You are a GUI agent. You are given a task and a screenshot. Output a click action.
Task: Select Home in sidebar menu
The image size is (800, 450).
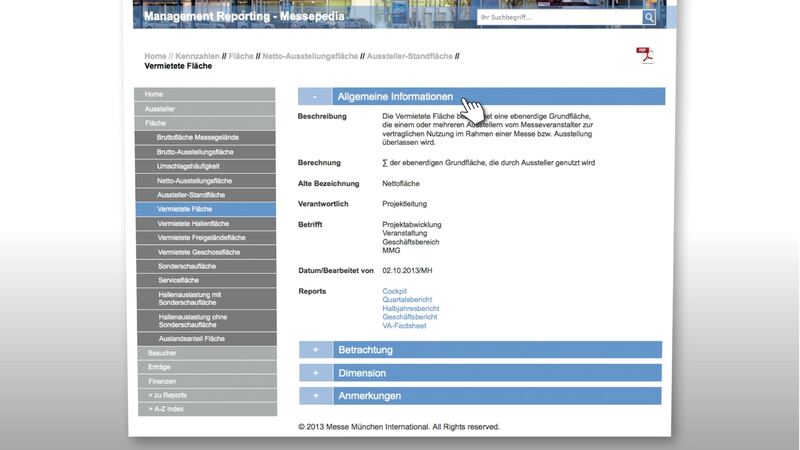coord(205,94)
